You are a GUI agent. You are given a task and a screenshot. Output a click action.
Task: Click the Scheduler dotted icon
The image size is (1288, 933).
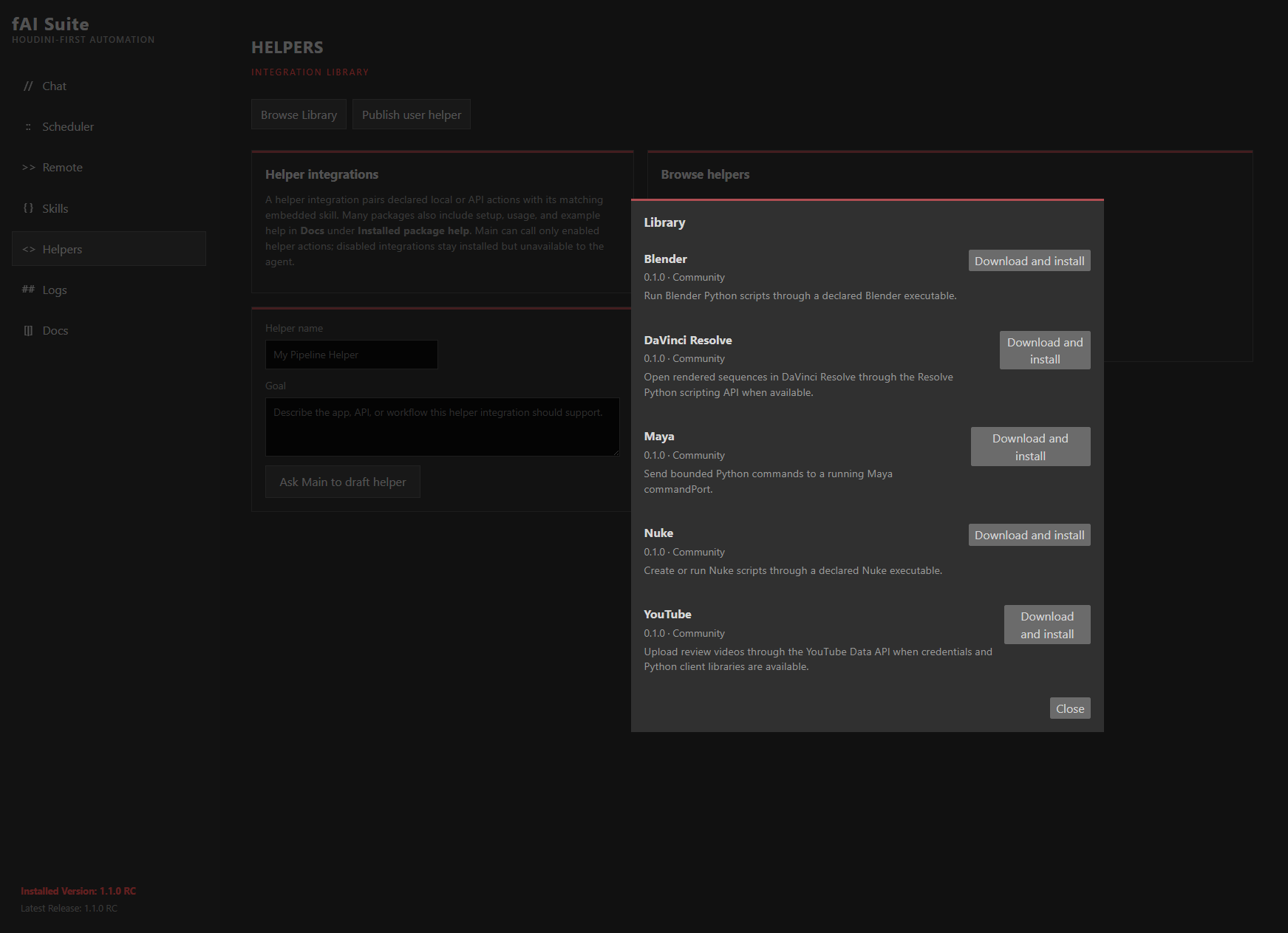tap(28, 127)
